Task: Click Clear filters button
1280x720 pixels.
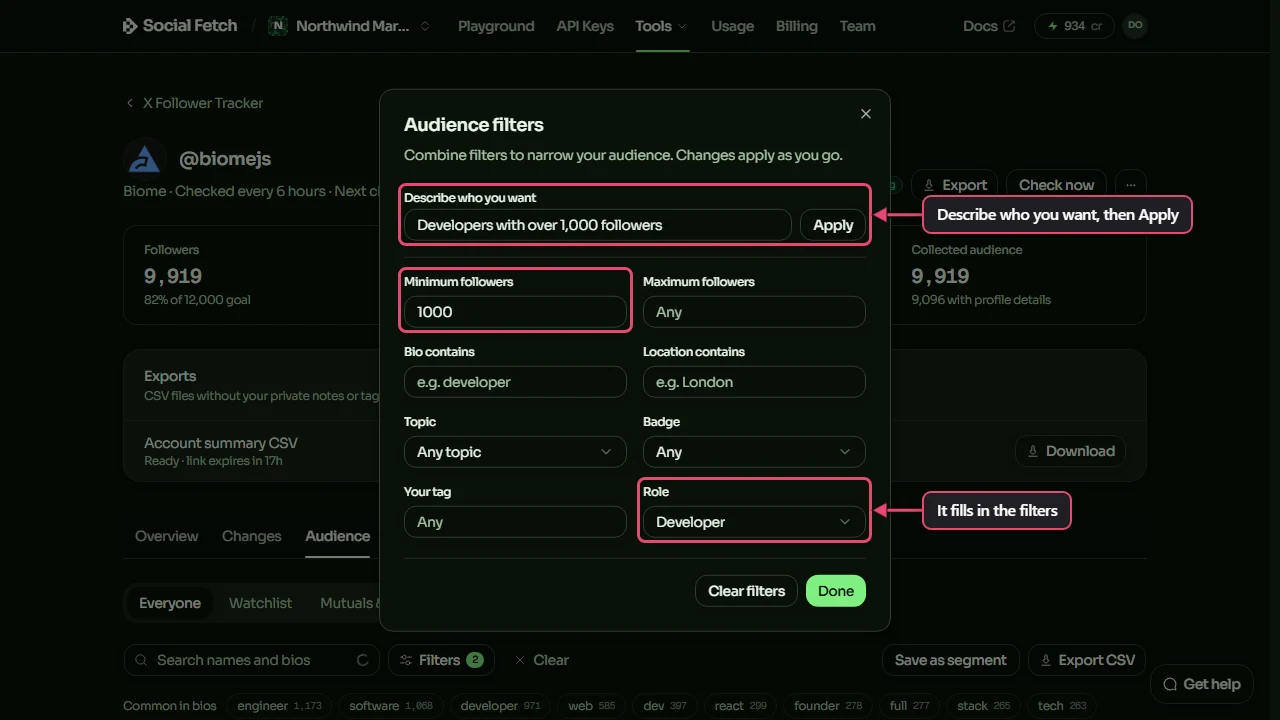Action: pos(746,591)
